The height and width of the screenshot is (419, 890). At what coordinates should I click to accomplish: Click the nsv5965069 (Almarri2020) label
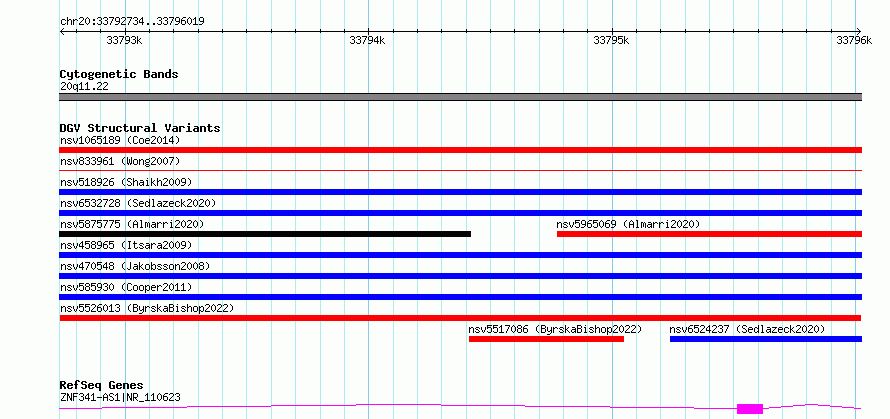tap(628, 224)
